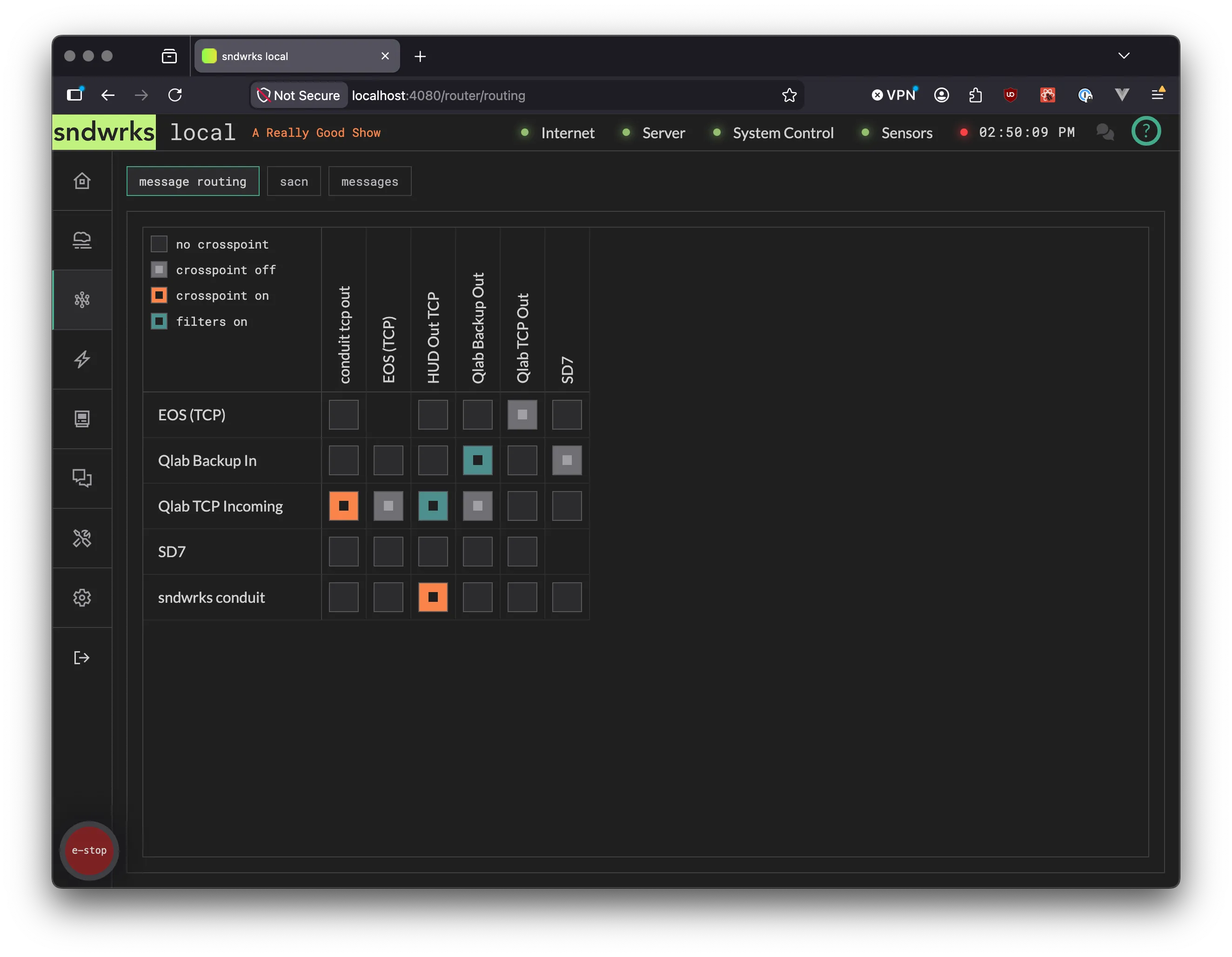Screen dimensions: 1232x957
Task: Open the tab overview icon
Action: click(x=169, y=56)
